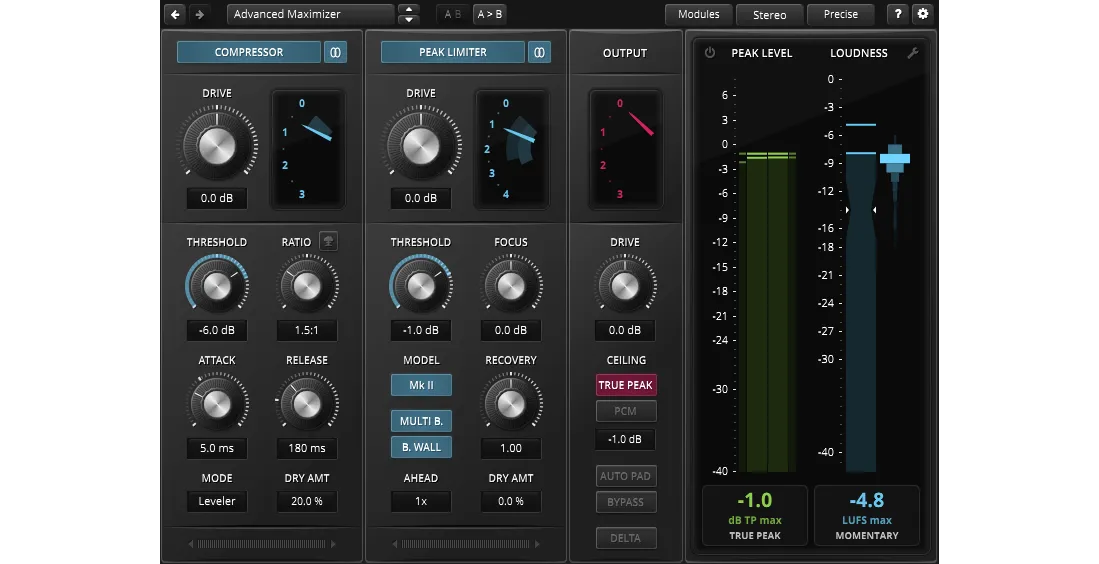
Task: Open the Stereo channel mode menu
Action: [x=769, y=14]
